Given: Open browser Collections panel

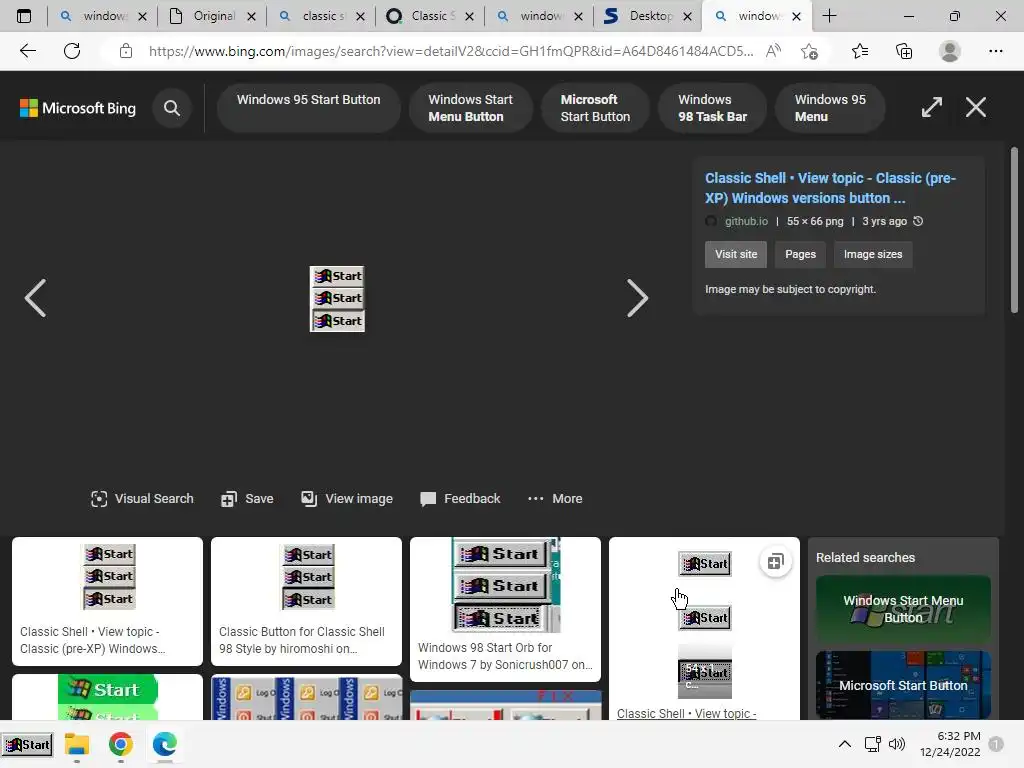Looking at the screenshot, I should [904, 51].
